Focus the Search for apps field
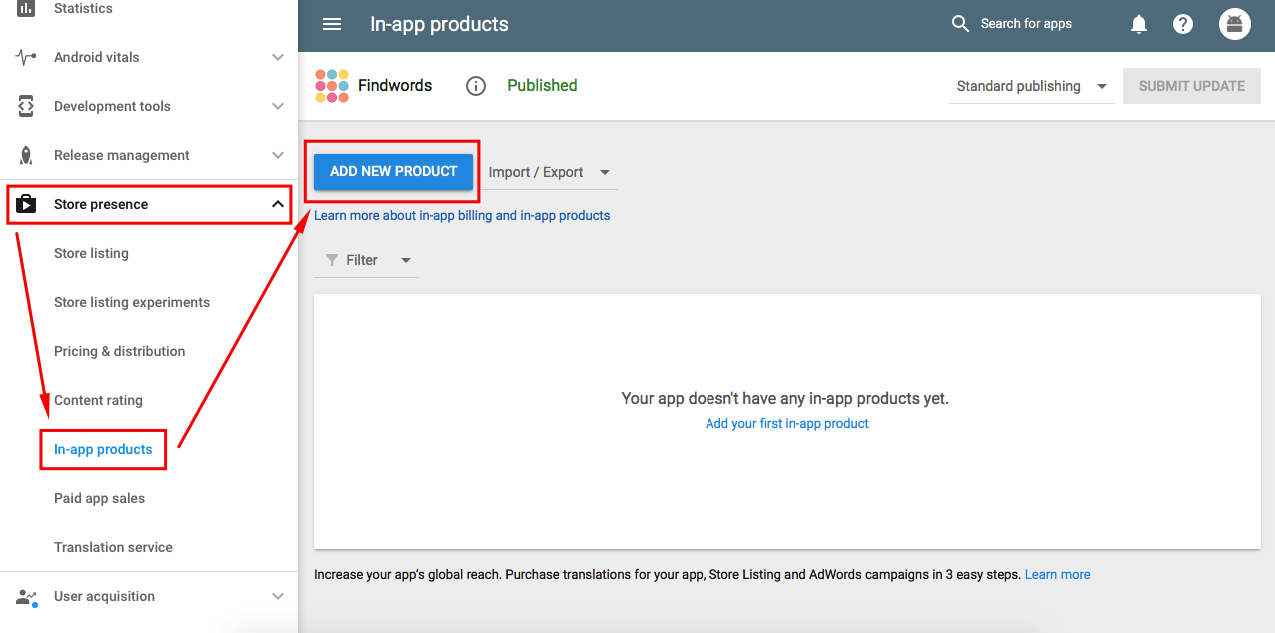This screenshot has width=1275, height=633. (x=1026, y=24)
